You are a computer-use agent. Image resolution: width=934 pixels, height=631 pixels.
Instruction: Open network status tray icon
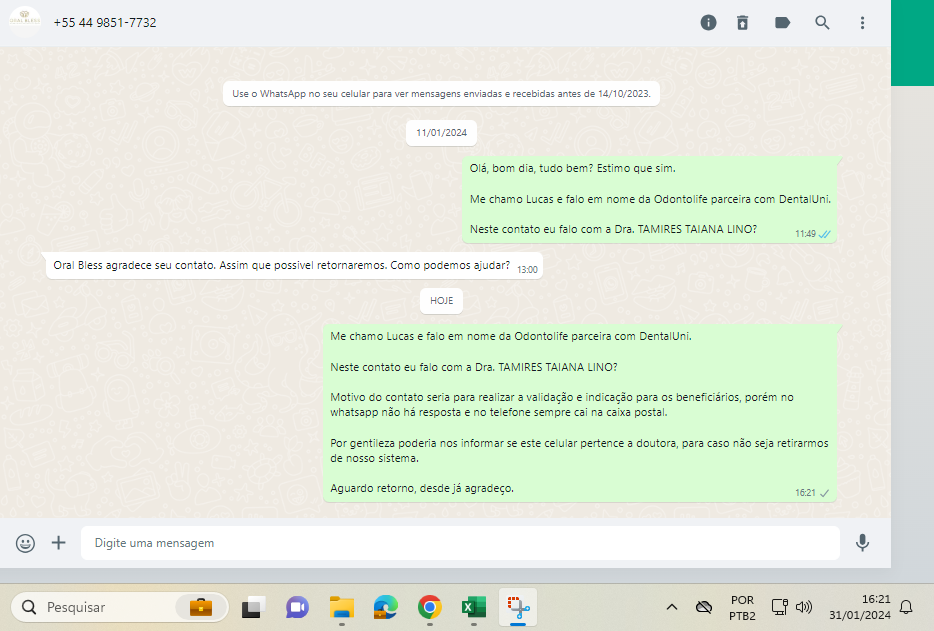780,607
